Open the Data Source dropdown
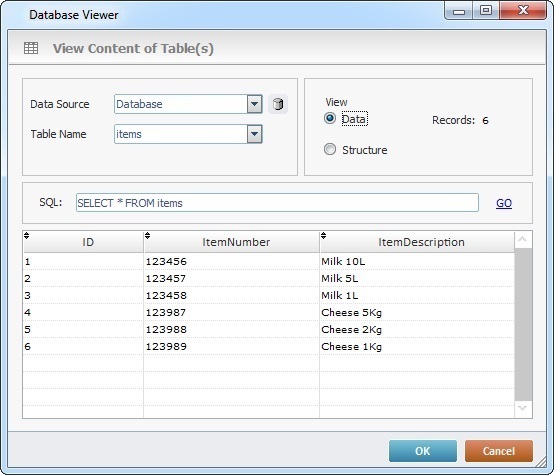Image resolution: width=554 pixels, height=475 pixels. click(254, 104)
